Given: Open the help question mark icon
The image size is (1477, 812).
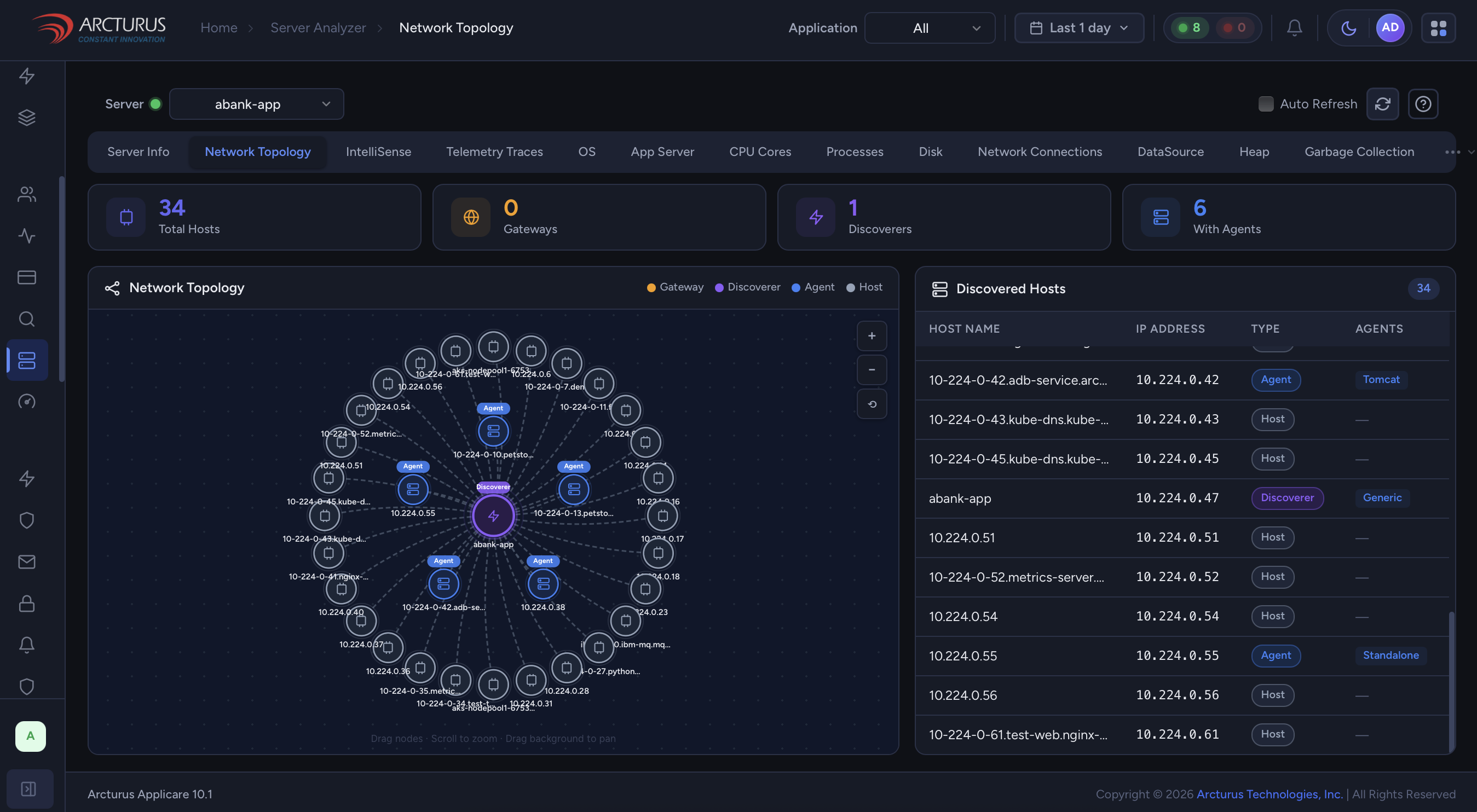Looking at the screenshot, I should [x=1423, y=104].
